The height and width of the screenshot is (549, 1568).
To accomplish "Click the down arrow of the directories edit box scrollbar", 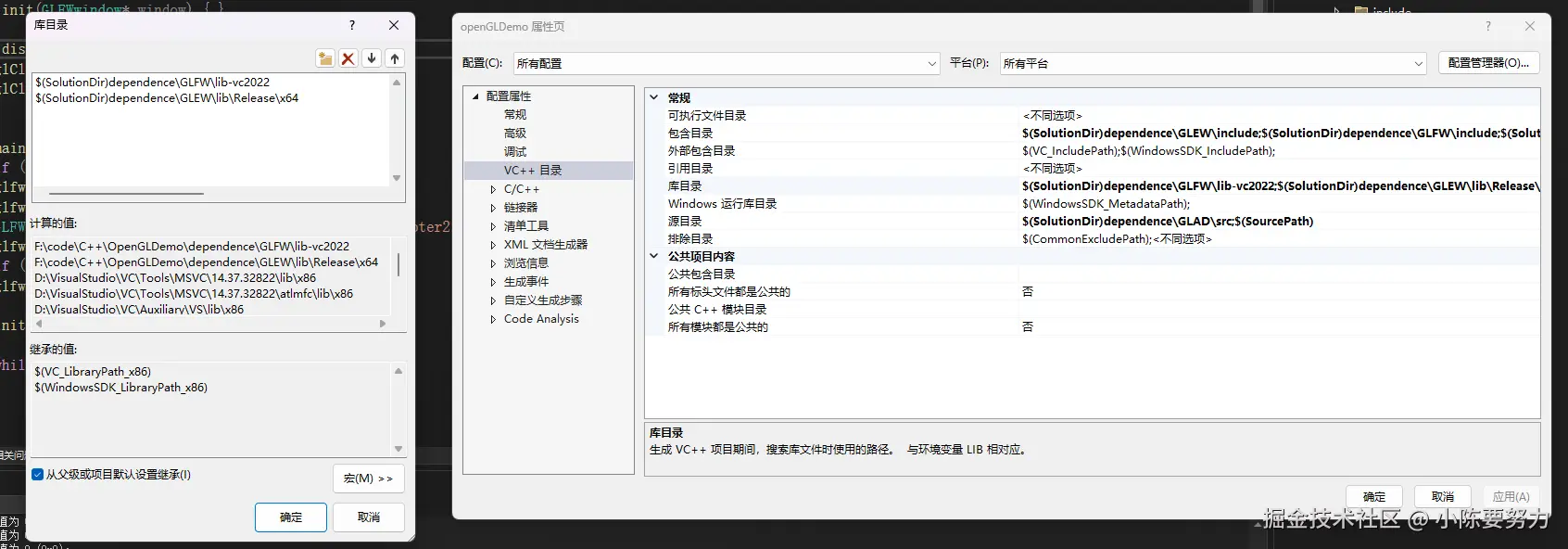I will point(397,178).
